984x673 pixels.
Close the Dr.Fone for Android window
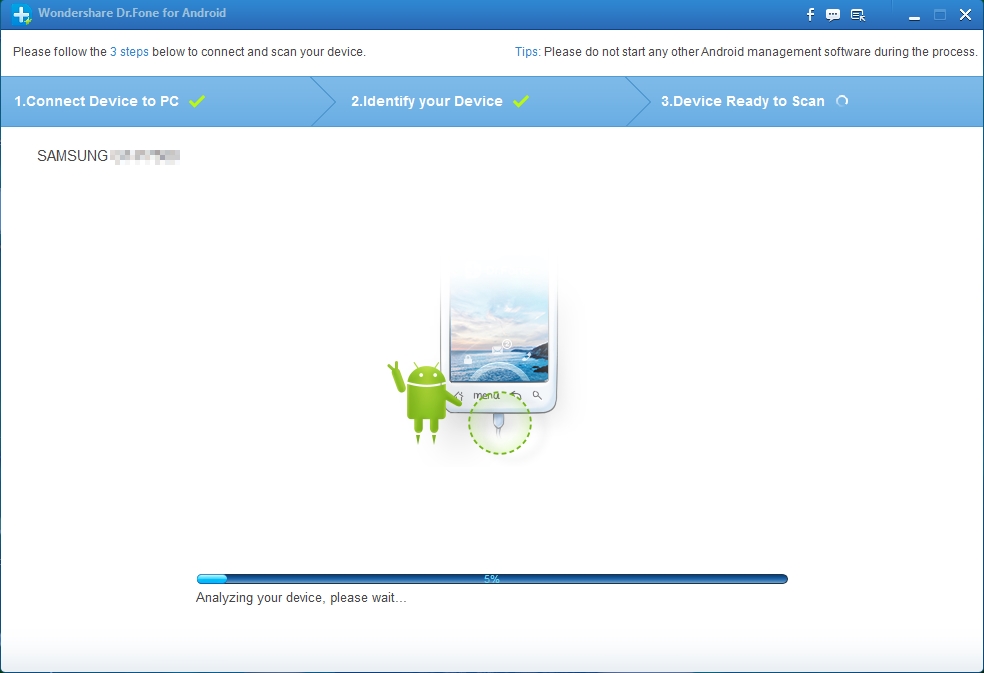tap(964, 15)
